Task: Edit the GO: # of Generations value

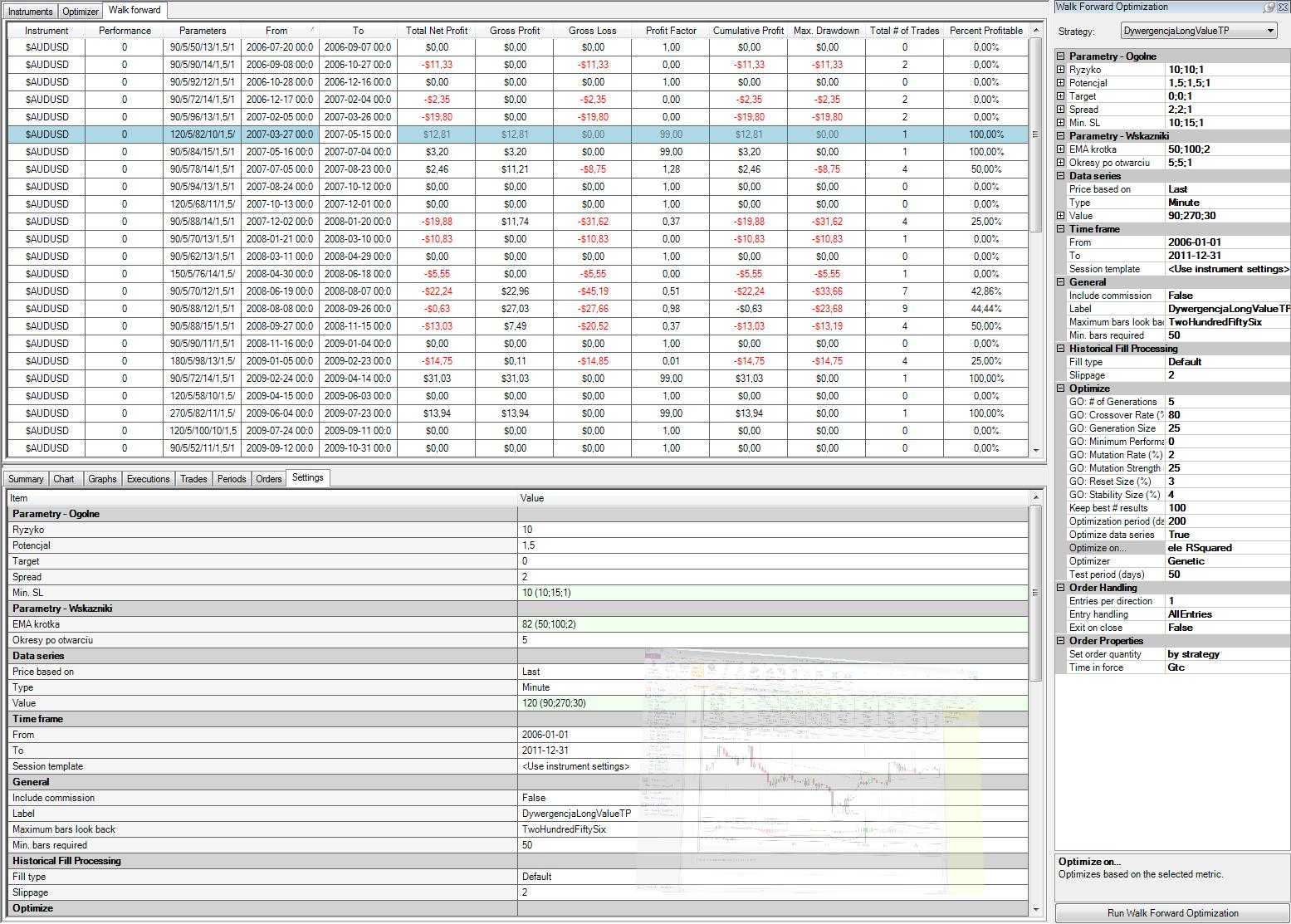Action: [1228, 402]
